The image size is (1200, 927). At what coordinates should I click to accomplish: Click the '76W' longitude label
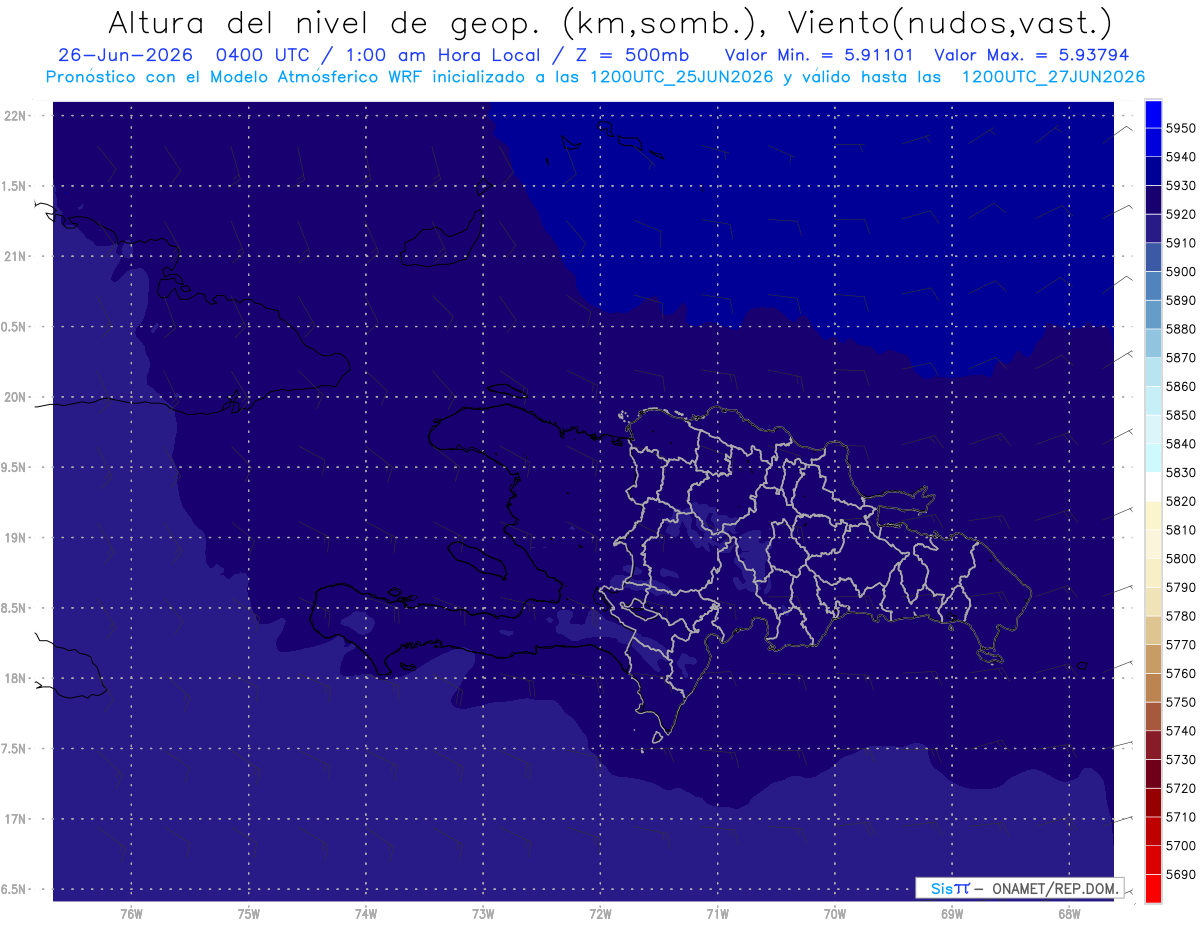click(x=131, y=914)
